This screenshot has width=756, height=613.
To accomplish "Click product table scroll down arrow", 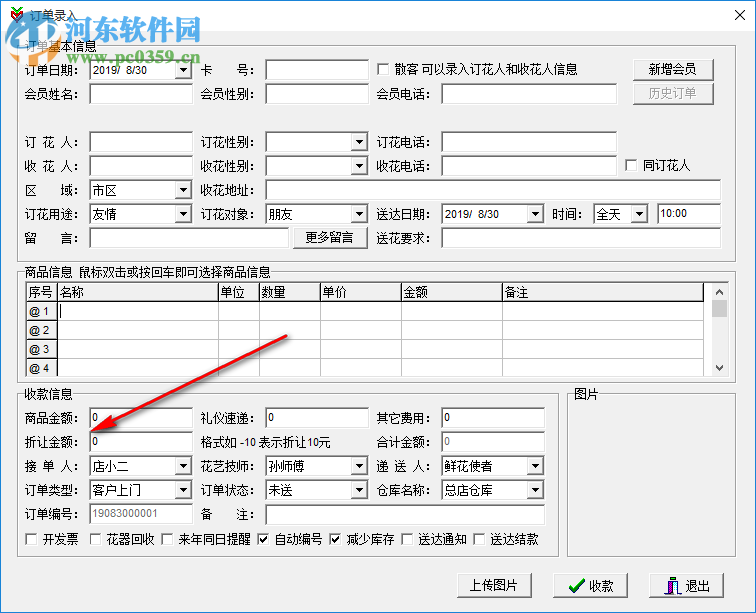I will tap(719, 368).
